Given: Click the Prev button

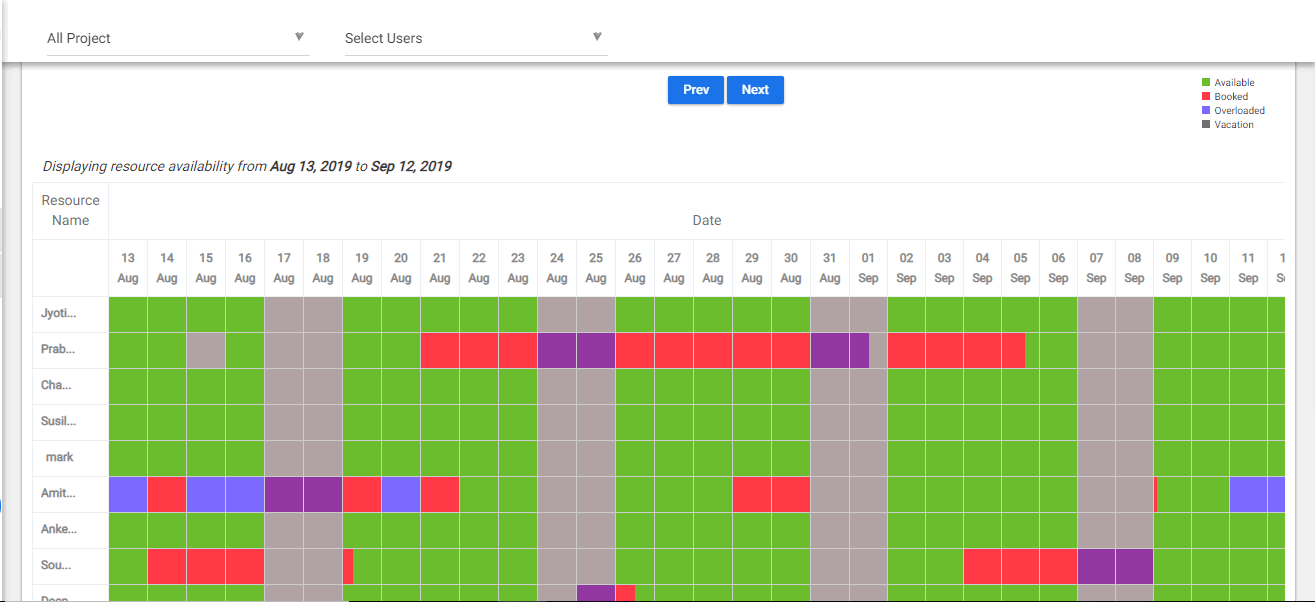Looking at the screenshot, I should click(x=696, y=90).
